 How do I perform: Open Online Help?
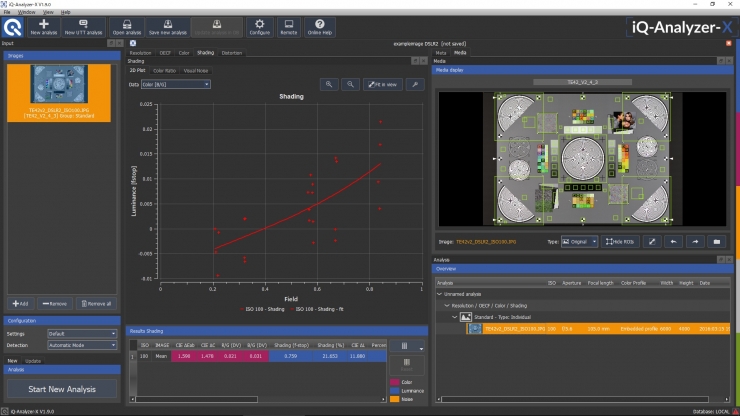[320, 27]
